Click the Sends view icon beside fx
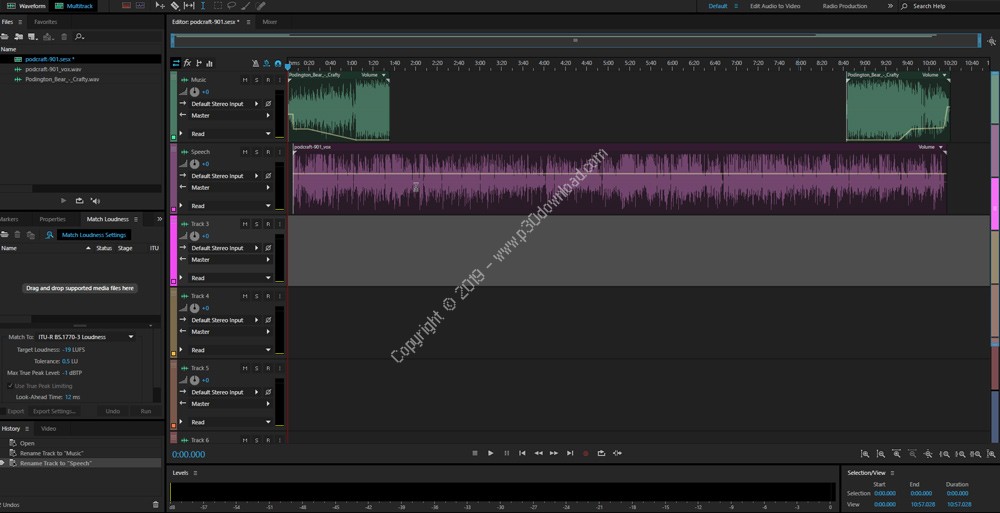The width and height of the screenshot is (1000, 513). click(x=198, y=63)
